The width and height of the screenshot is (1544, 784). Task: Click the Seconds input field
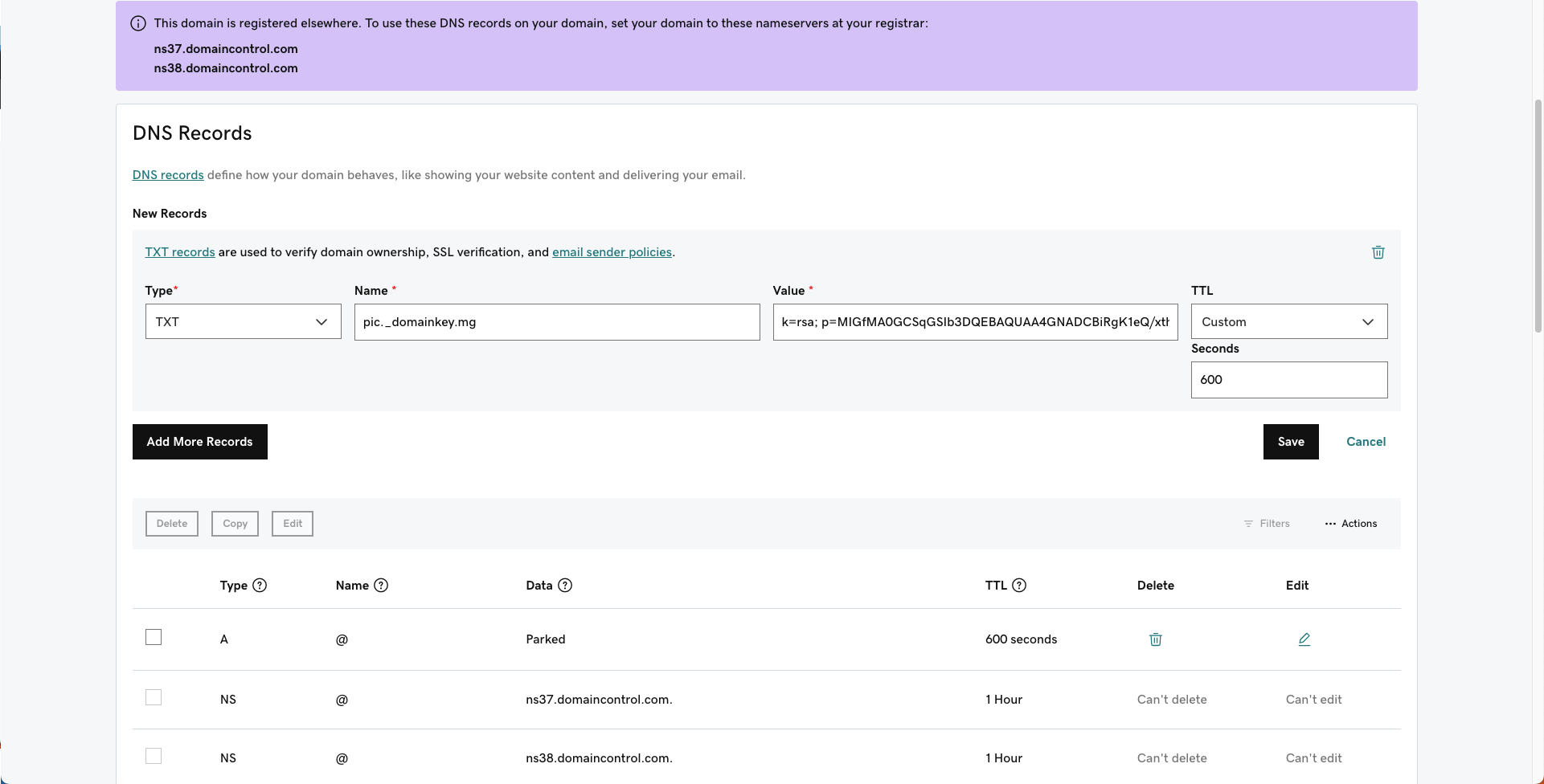(1288, 380)
